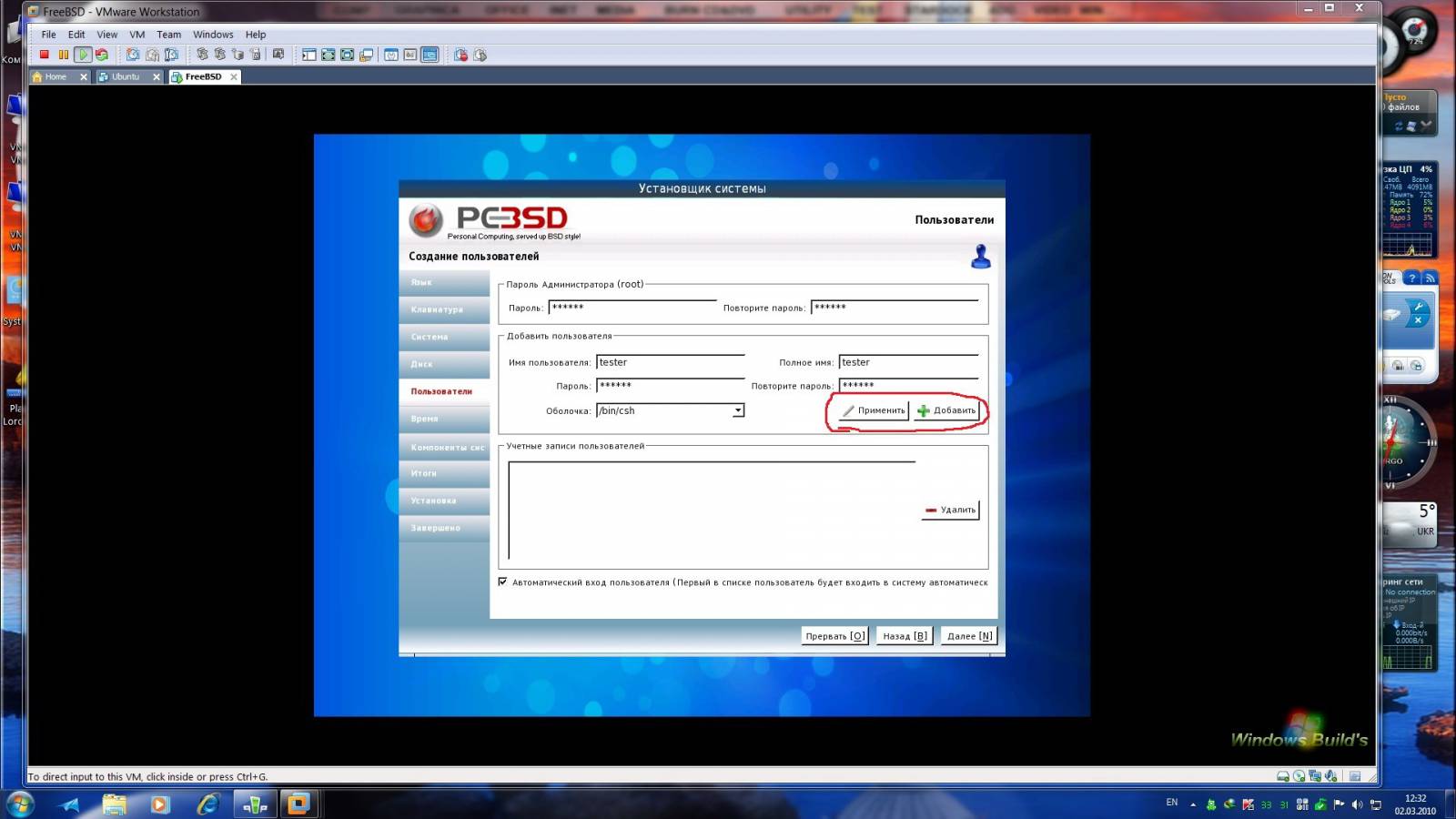Click the Quick Switch mode toolbar icon
Image resolution: width=1456 pixels, height=819 pixels.
point(328,55)
